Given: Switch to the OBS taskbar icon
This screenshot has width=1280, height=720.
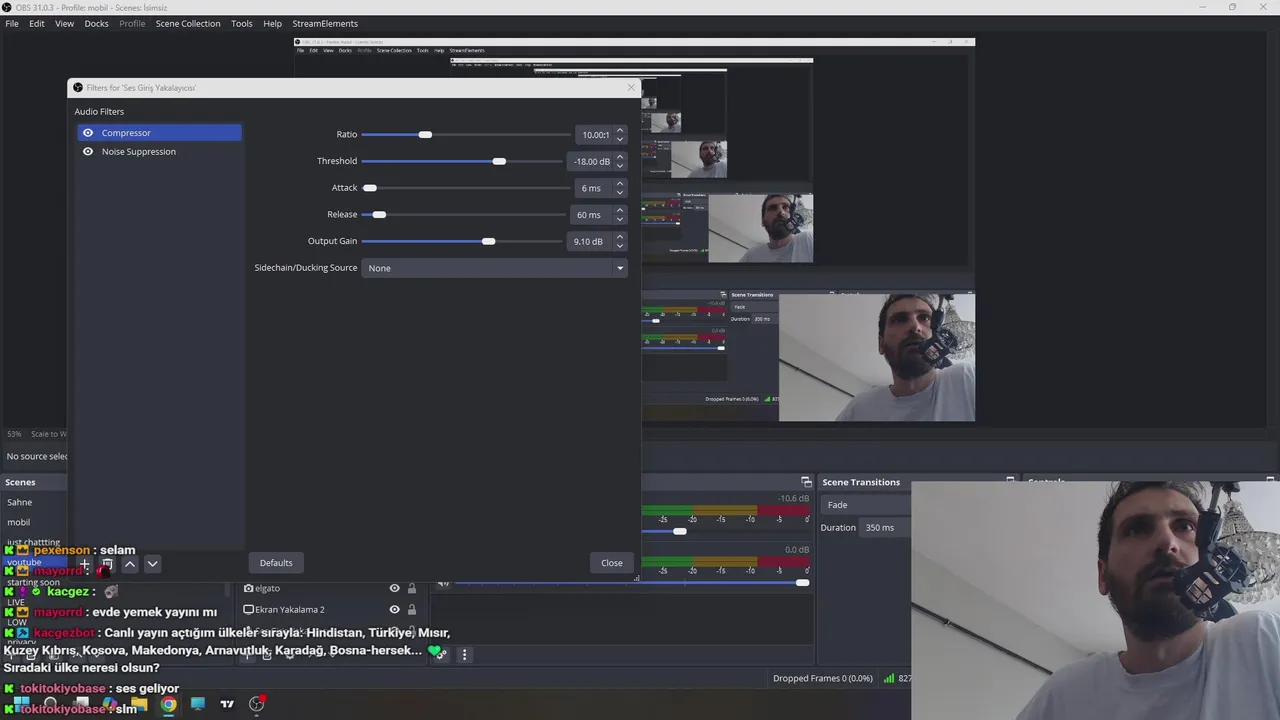Looking at the screenshot, I should [257, 704].
